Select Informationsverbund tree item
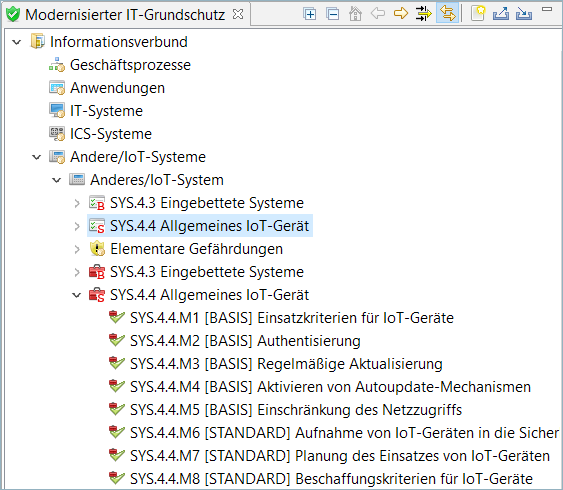Viewport: 563px width, 490px height. (x=119, y=42)
